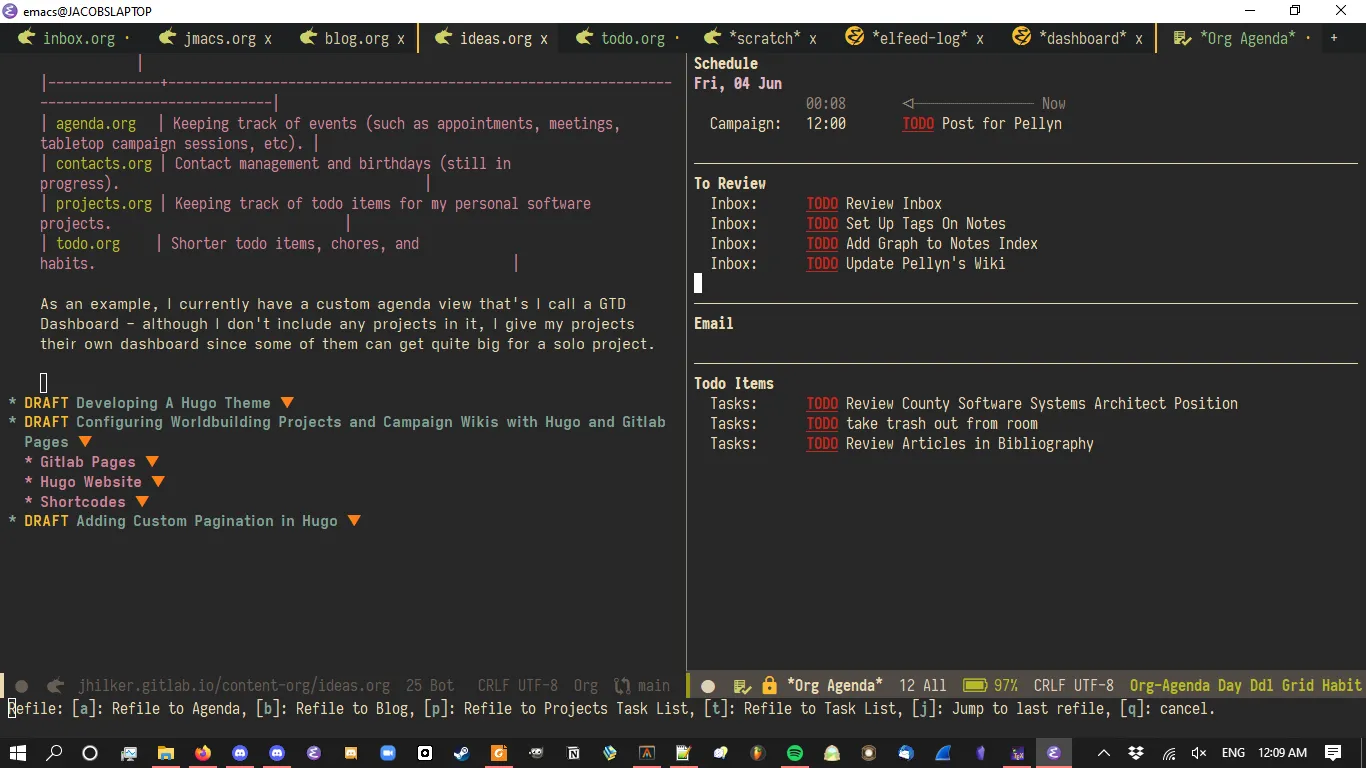Switch to the blog.org tab

tap(356, 39)
